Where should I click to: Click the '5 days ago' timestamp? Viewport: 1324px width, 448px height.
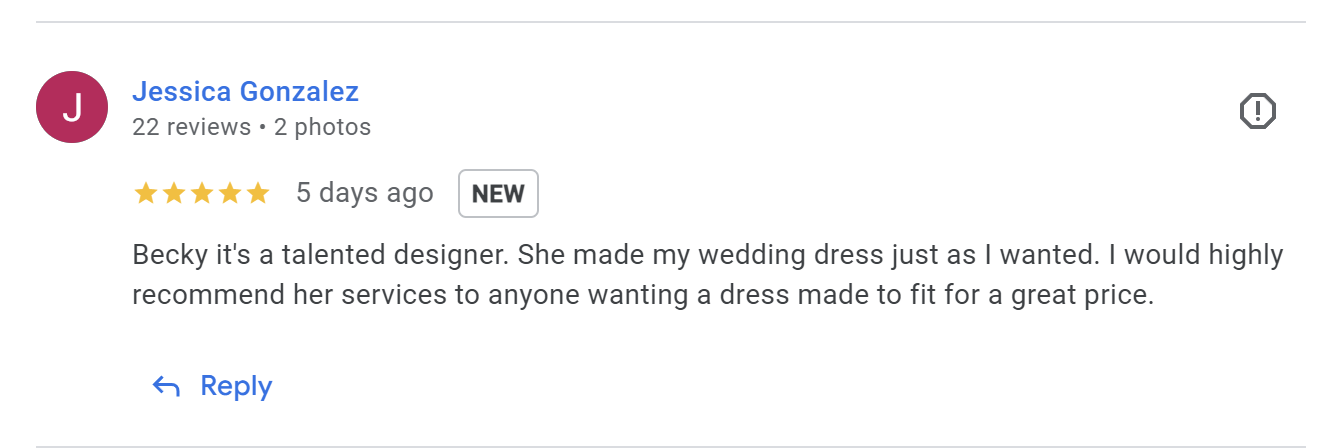coord(365,193)
